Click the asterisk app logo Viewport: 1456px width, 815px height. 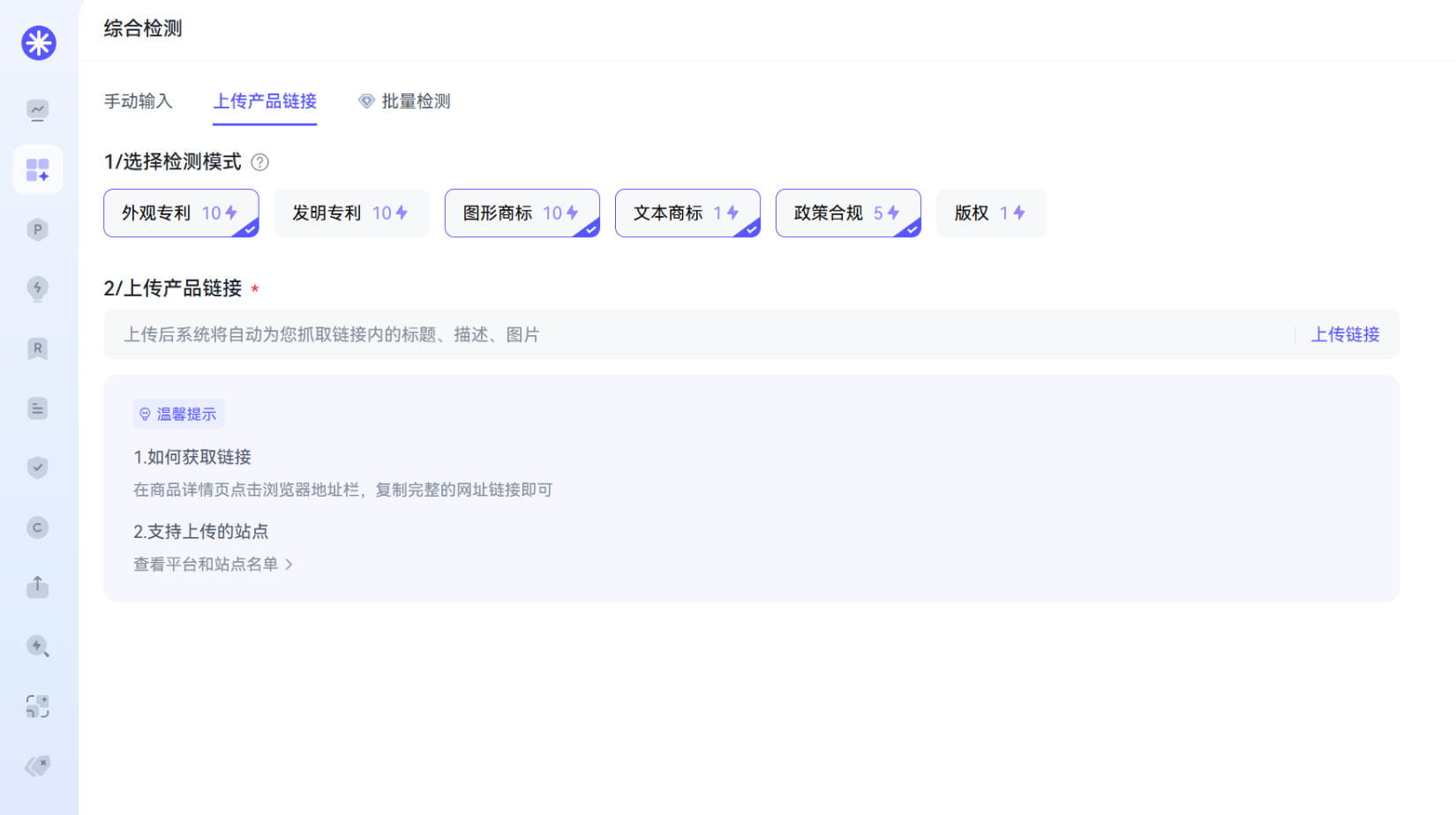point(39,42)
